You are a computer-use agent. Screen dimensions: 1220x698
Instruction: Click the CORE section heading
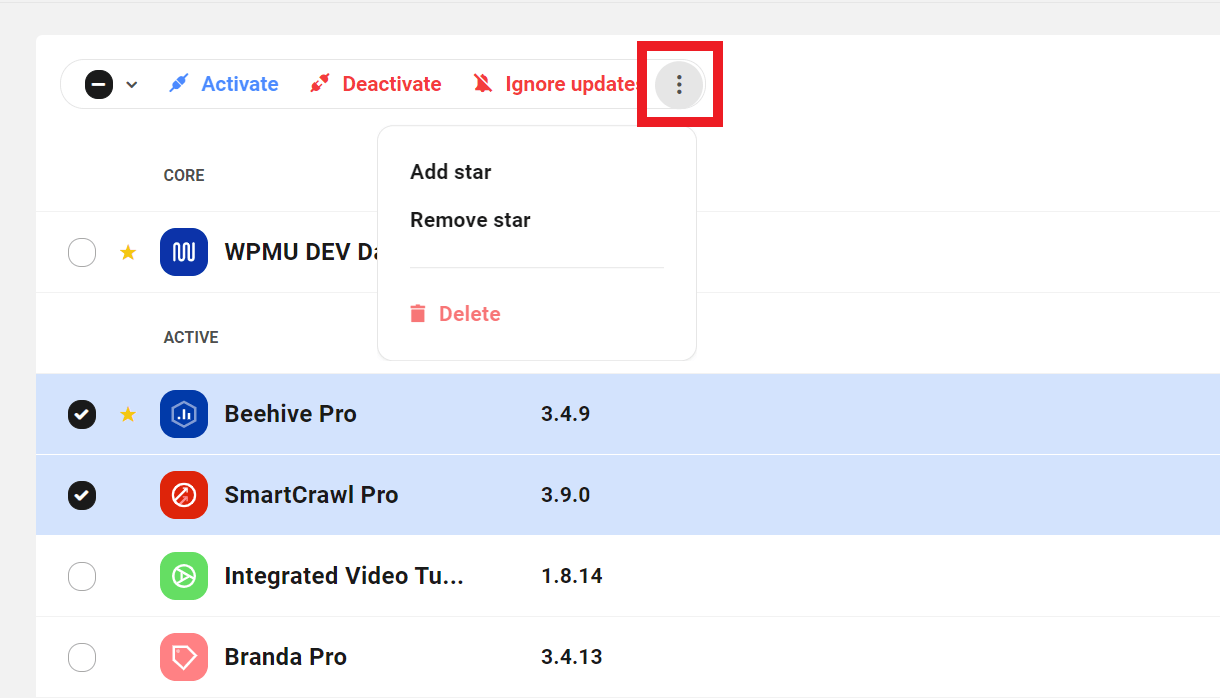pos(184,175)
